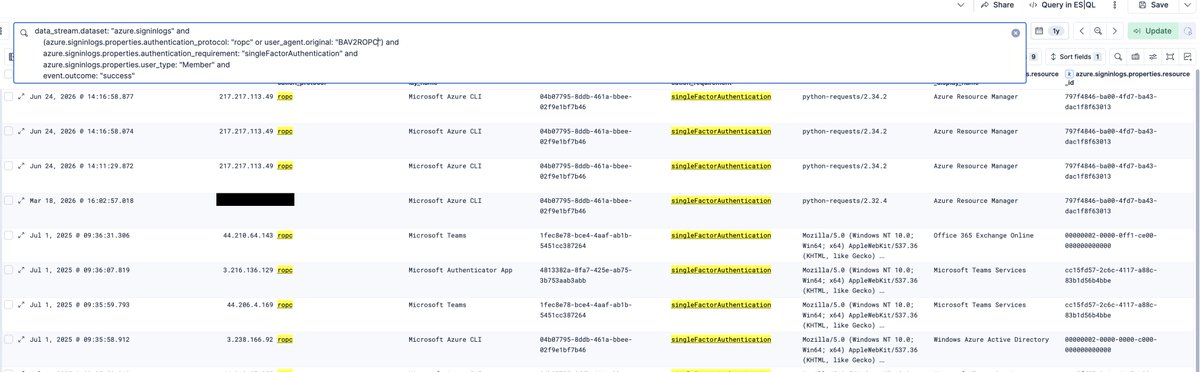
Task: Select row Jul 1, 2025 09:36:31.306 checkbox
Action: (x=8, y=235)
